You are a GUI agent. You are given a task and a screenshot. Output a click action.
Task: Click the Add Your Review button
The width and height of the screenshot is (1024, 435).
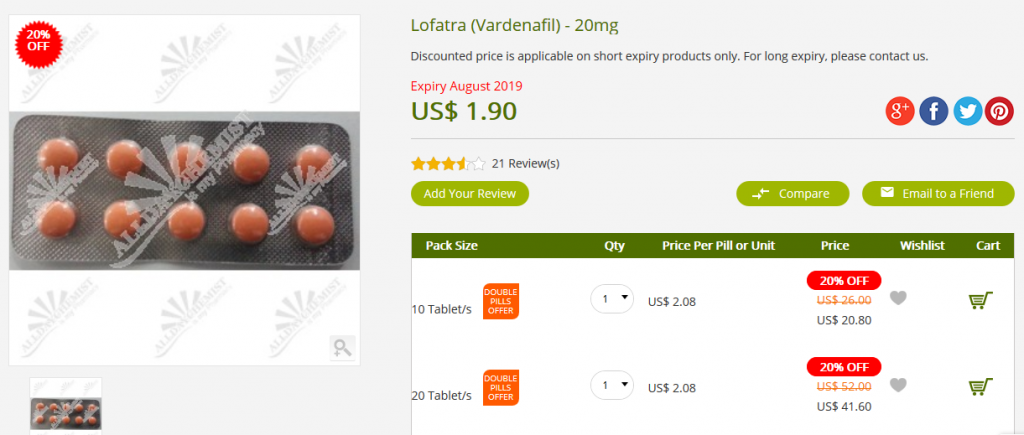coord(470,193)
